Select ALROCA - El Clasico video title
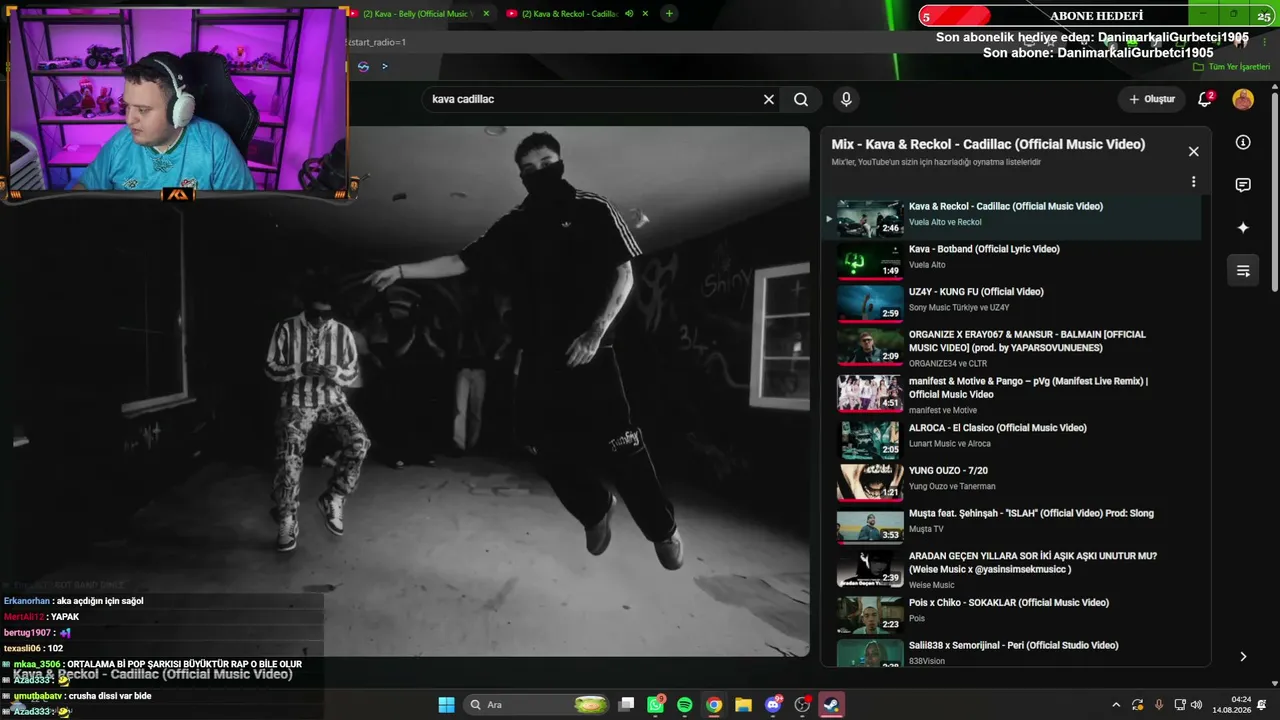 click(x=997, y=428)
